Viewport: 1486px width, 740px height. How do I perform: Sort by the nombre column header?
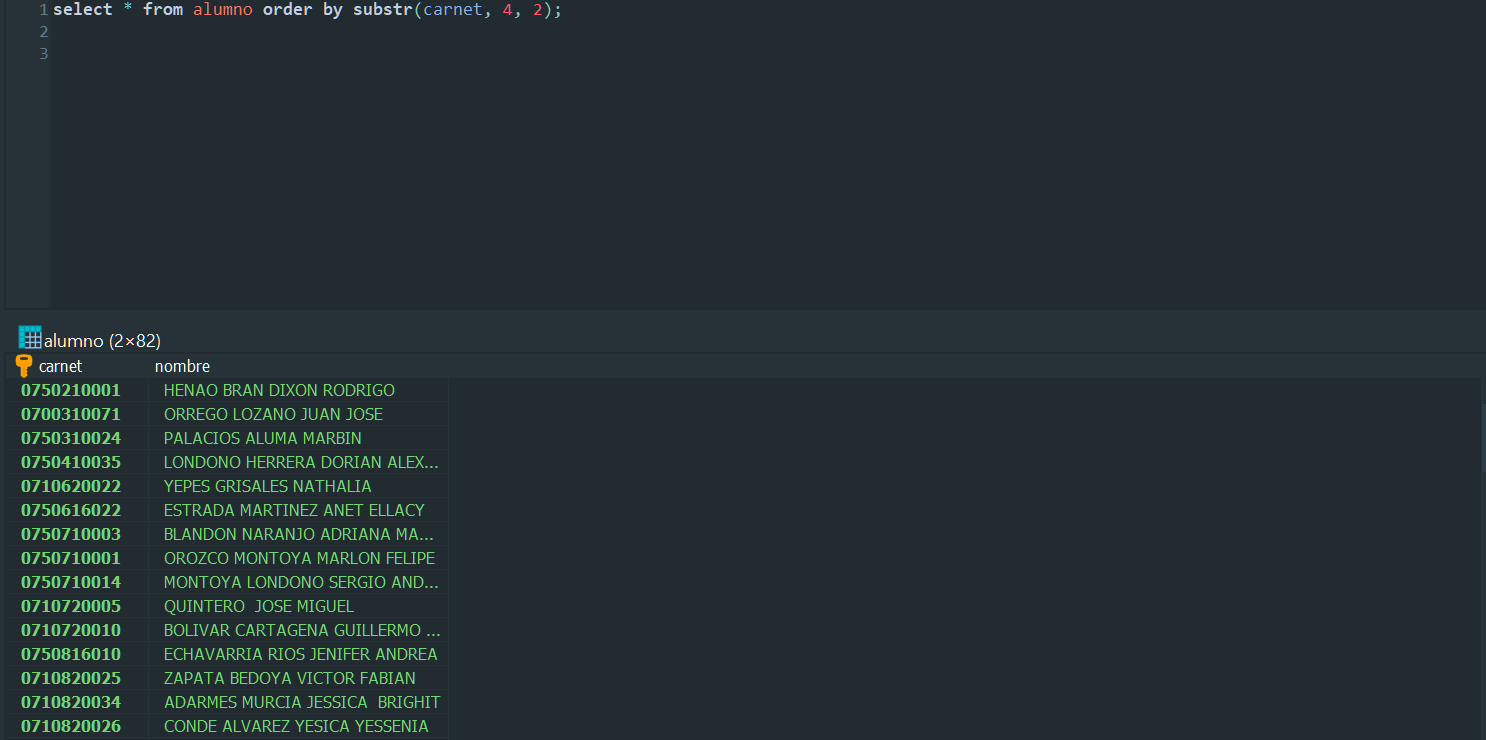click(x=182, y=366)
